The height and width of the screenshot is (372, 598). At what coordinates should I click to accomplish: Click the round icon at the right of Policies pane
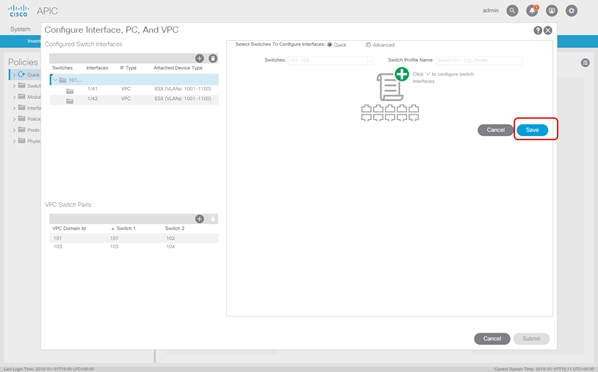pyautogui.click(x=585, y=63)
